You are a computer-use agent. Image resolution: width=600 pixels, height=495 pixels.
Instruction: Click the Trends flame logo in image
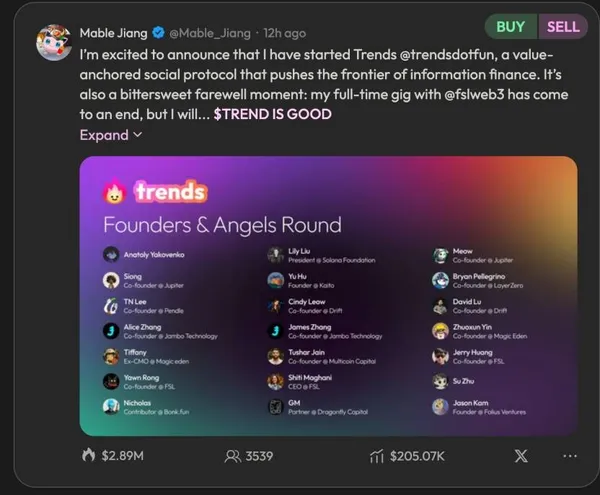click(114, 190)
